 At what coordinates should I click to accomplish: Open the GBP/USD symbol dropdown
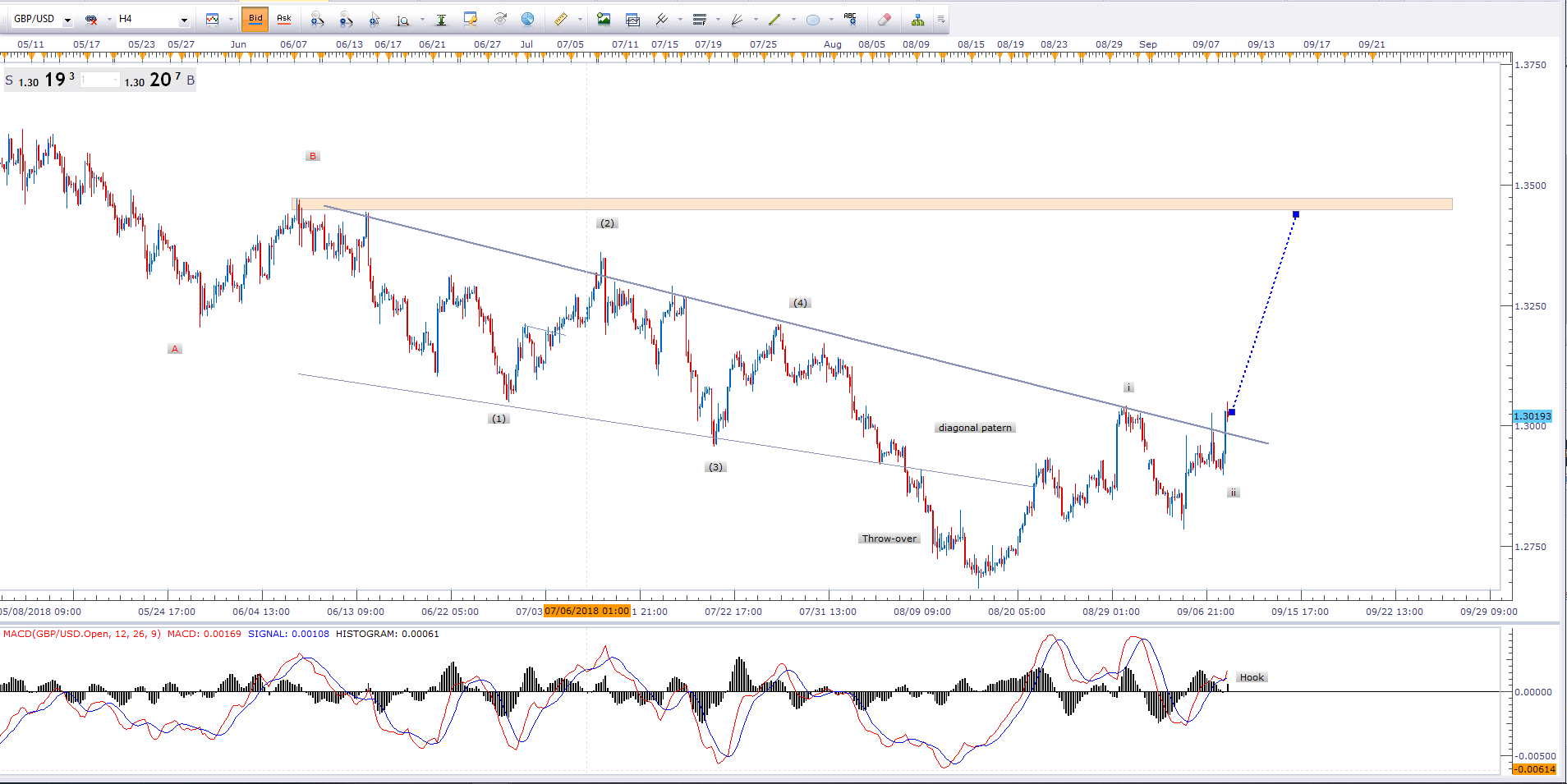point(67,20)
